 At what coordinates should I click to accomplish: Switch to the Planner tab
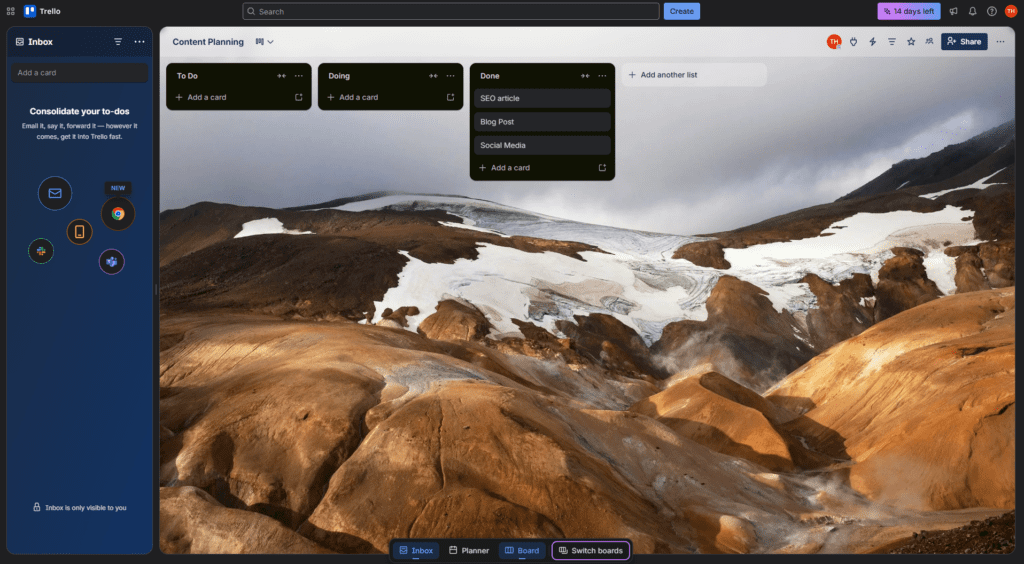click(469, 550)
